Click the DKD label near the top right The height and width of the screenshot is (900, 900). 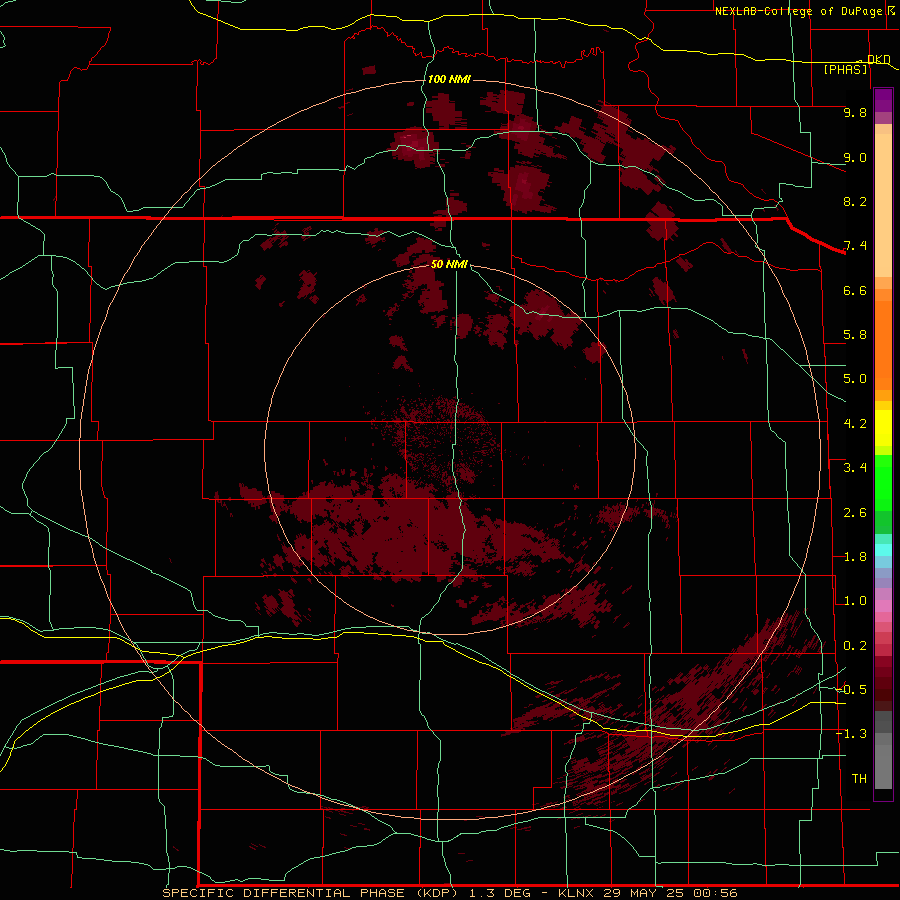click(x=879, y=59)
